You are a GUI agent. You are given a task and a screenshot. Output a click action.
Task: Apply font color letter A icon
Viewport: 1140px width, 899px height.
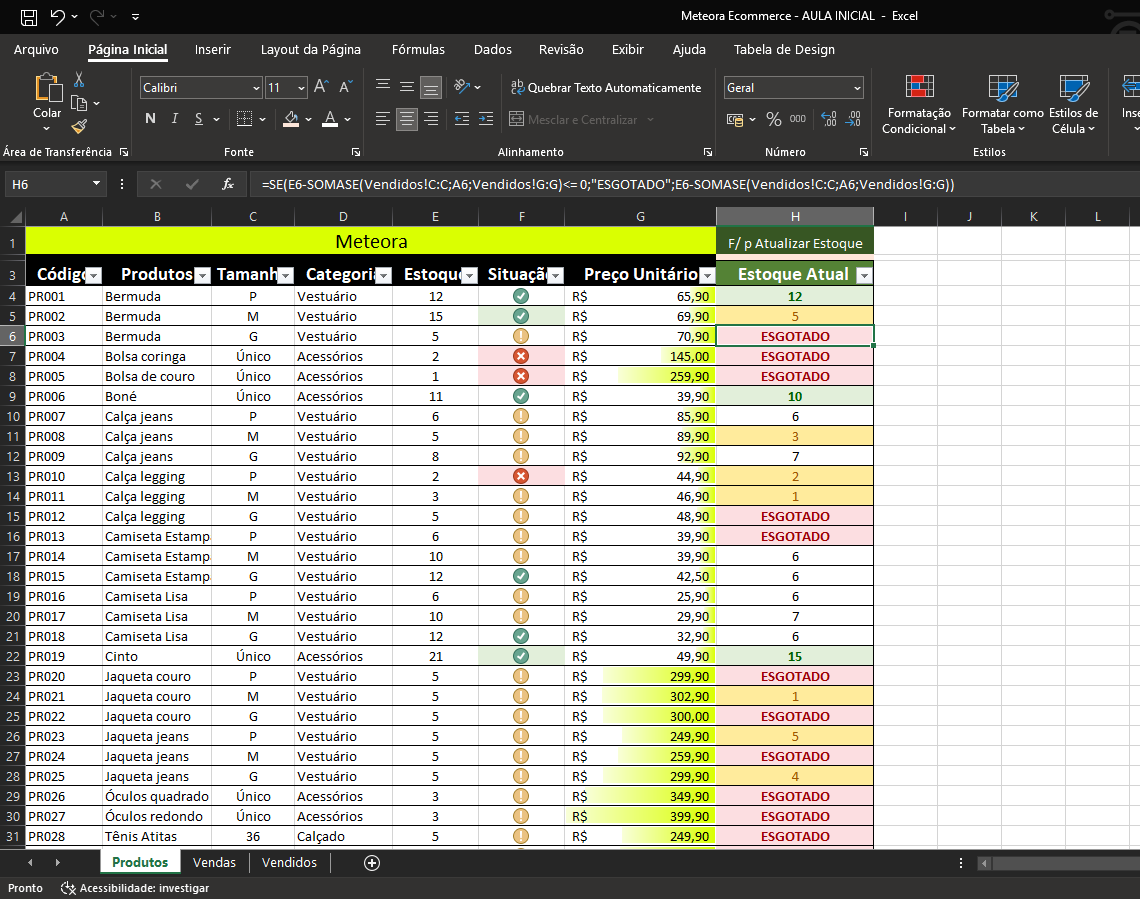click(330, 118)
